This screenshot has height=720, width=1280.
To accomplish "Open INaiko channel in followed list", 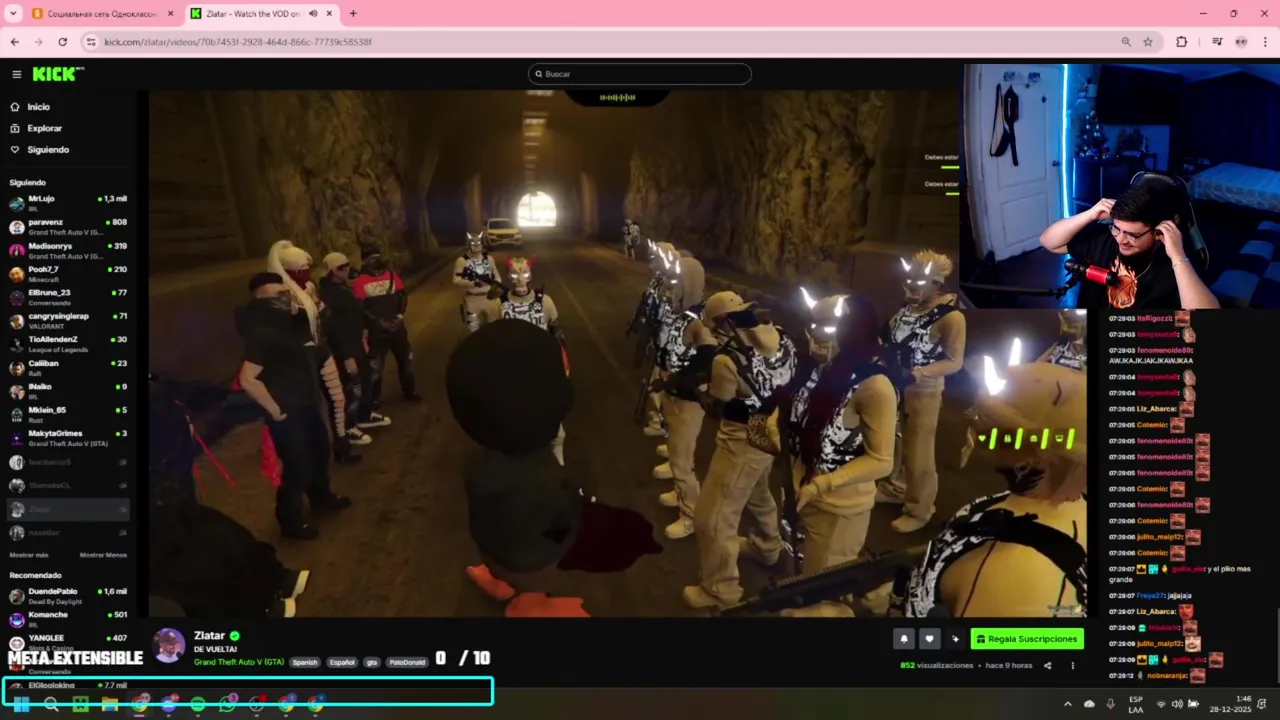I will click(68, 390).
